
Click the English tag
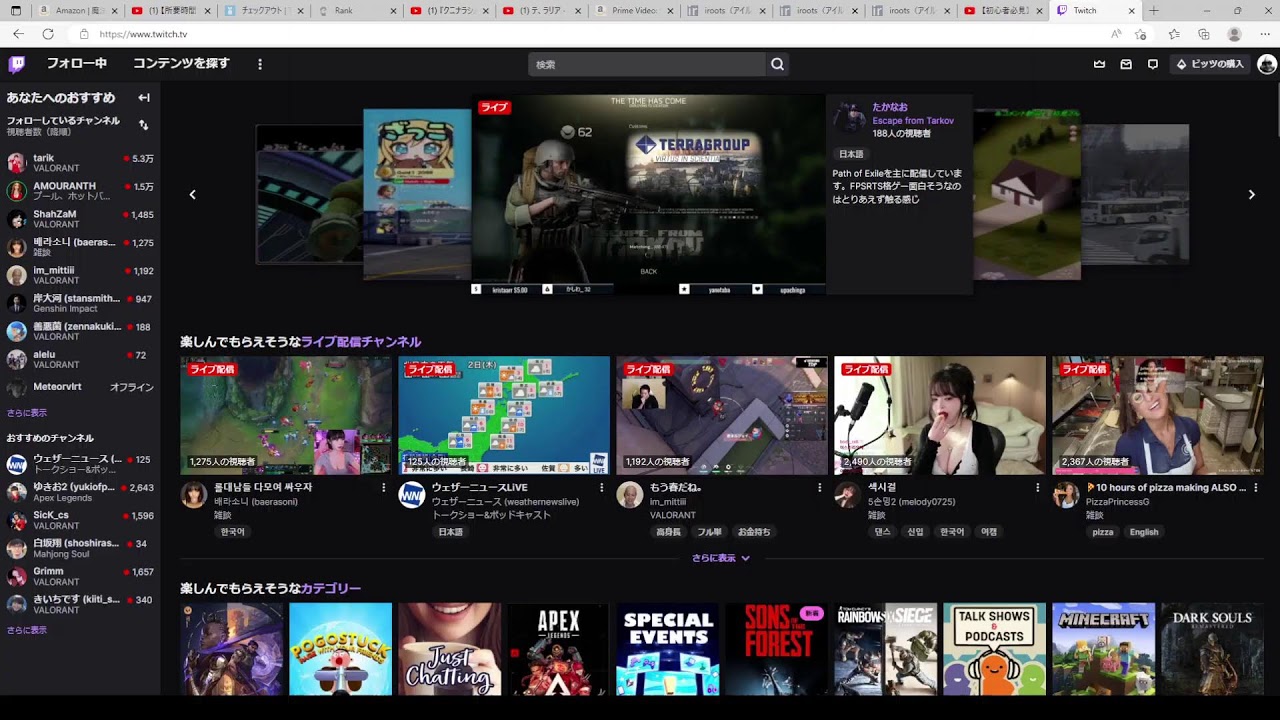pos(1144,532)
